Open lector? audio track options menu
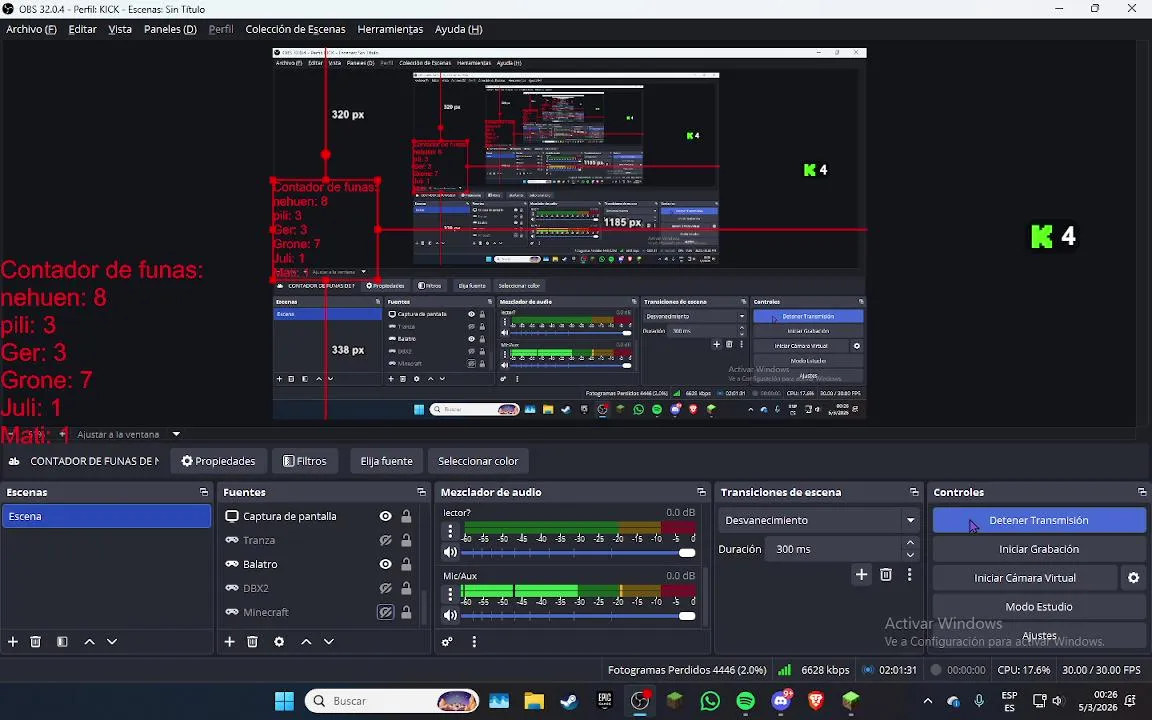 pyautogui.click(x=450, y=531)
